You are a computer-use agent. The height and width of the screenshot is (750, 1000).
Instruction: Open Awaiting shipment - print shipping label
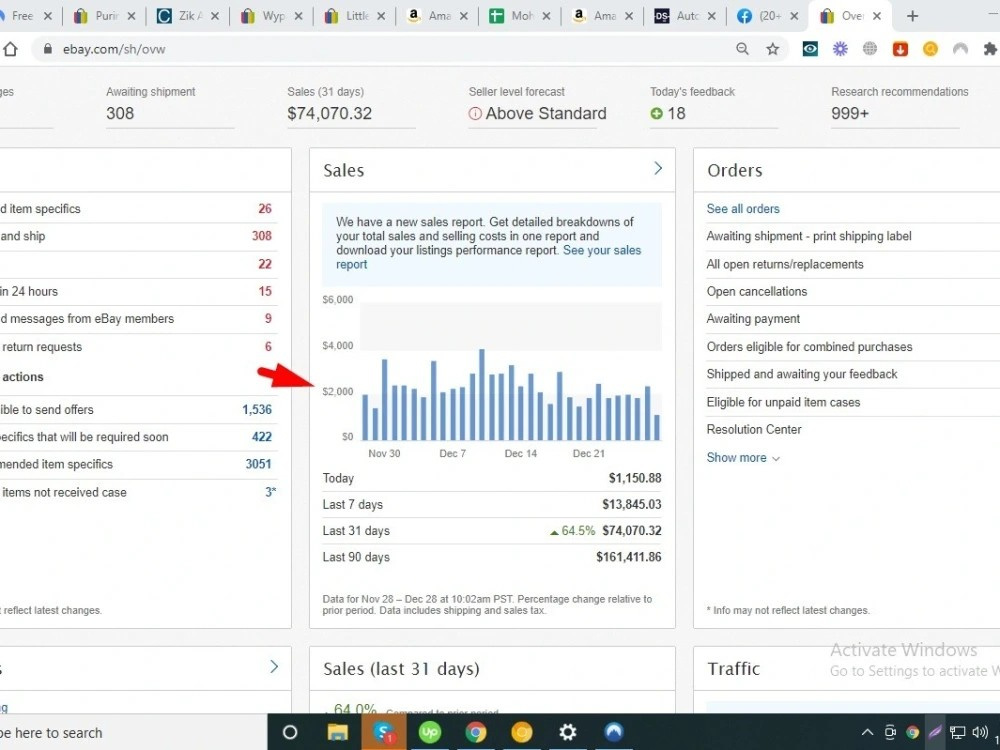tap(809, 237)
